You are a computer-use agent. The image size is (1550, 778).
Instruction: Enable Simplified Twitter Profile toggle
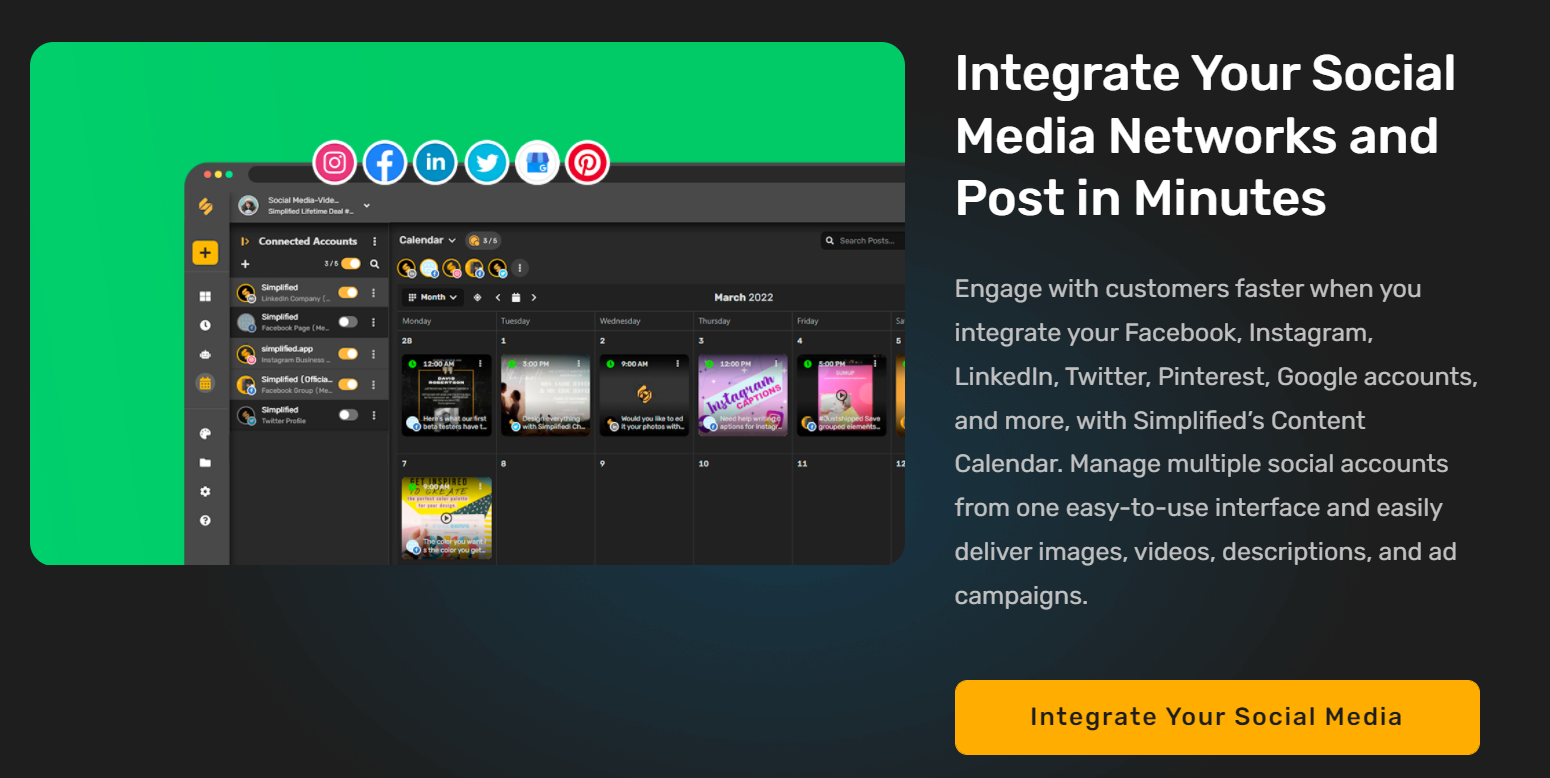tap(348, 415)
